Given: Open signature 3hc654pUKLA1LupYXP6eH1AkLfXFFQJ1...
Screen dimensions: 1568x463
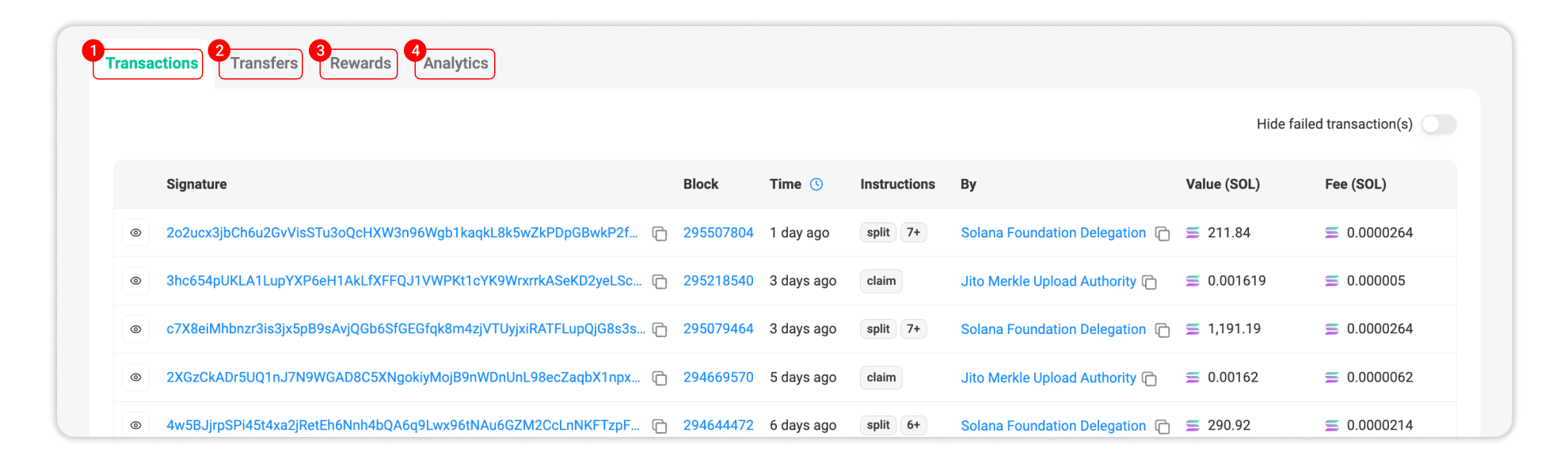Looking at the screenshot, I should [x=404, y=281].
